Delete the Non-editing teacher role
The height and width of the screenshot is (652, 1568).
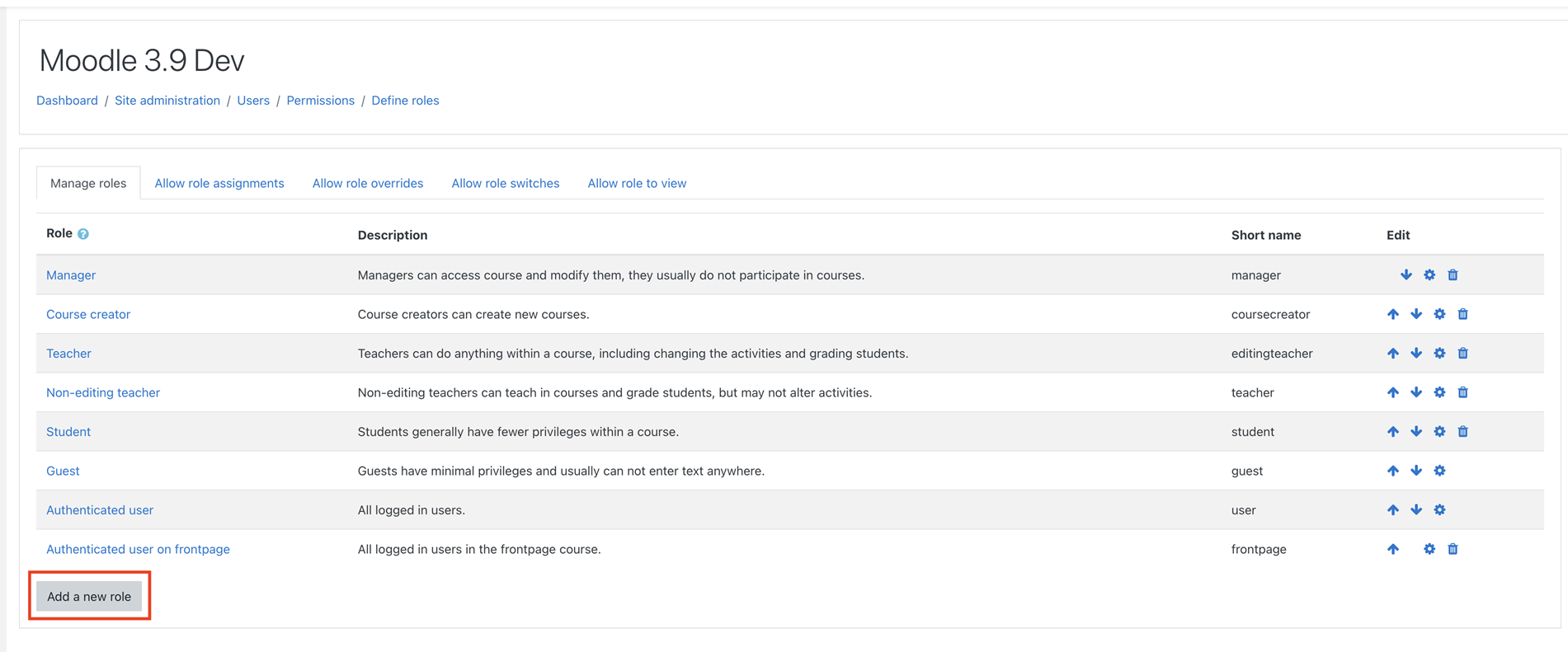coord(1462,392)
